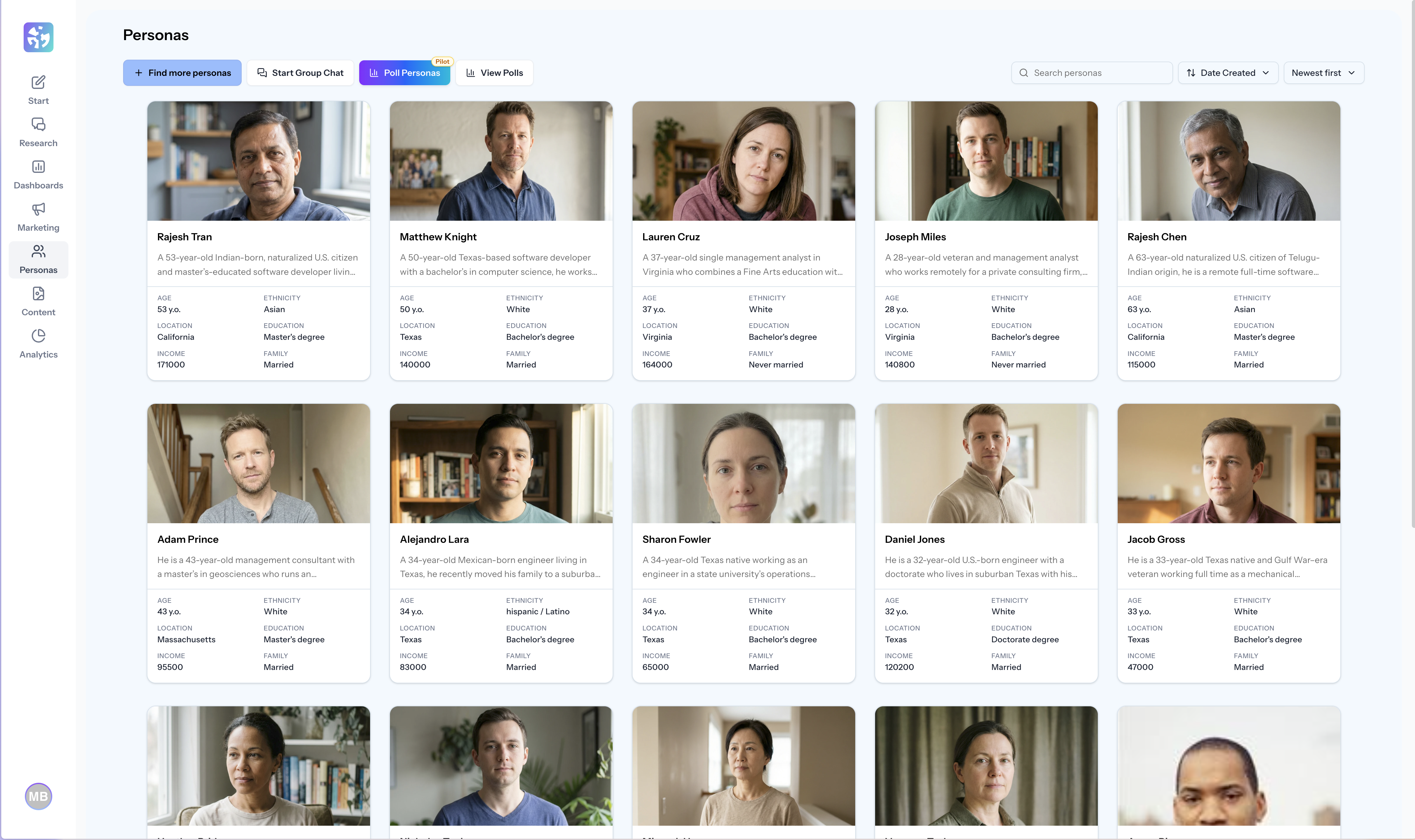Click Alejandro Lara's ethnicity hispanic / Latino

538,612
